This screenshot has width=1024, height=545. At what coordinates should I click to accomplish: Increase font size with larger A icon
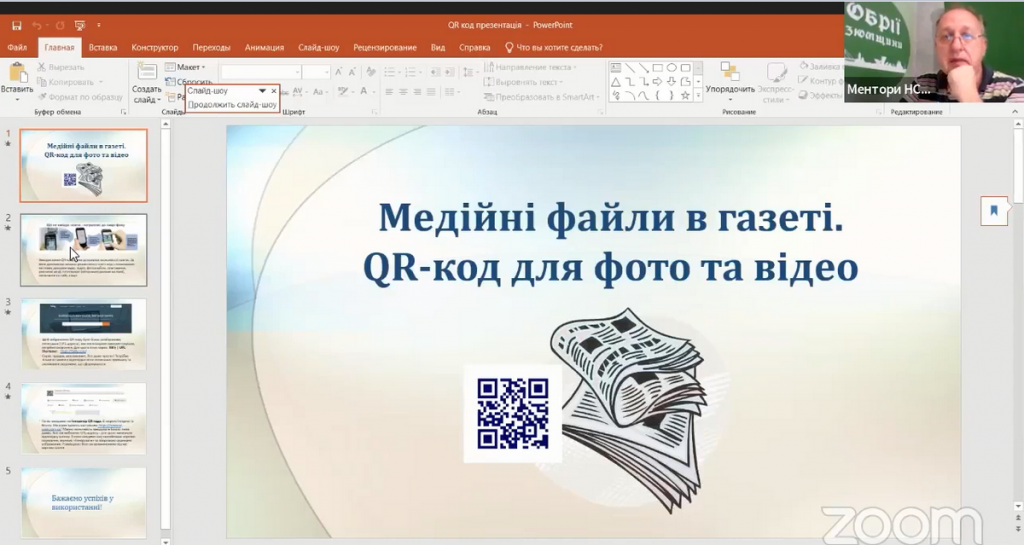[339, 72]
